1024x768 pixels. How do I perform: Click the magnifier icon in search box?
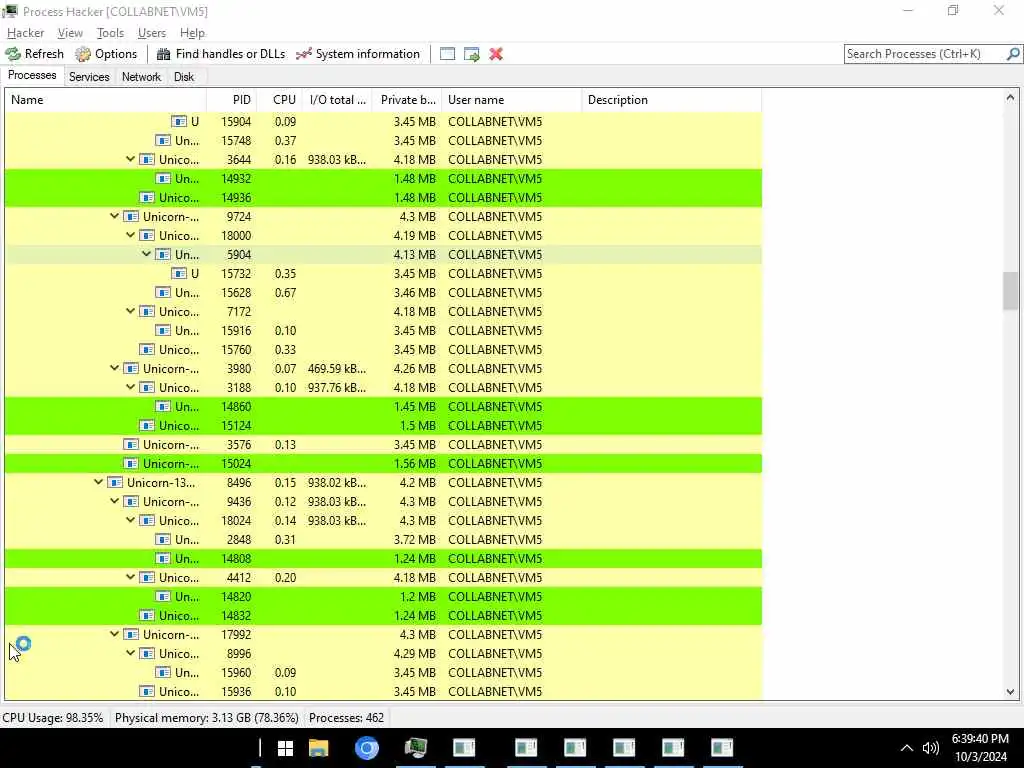1013,54
